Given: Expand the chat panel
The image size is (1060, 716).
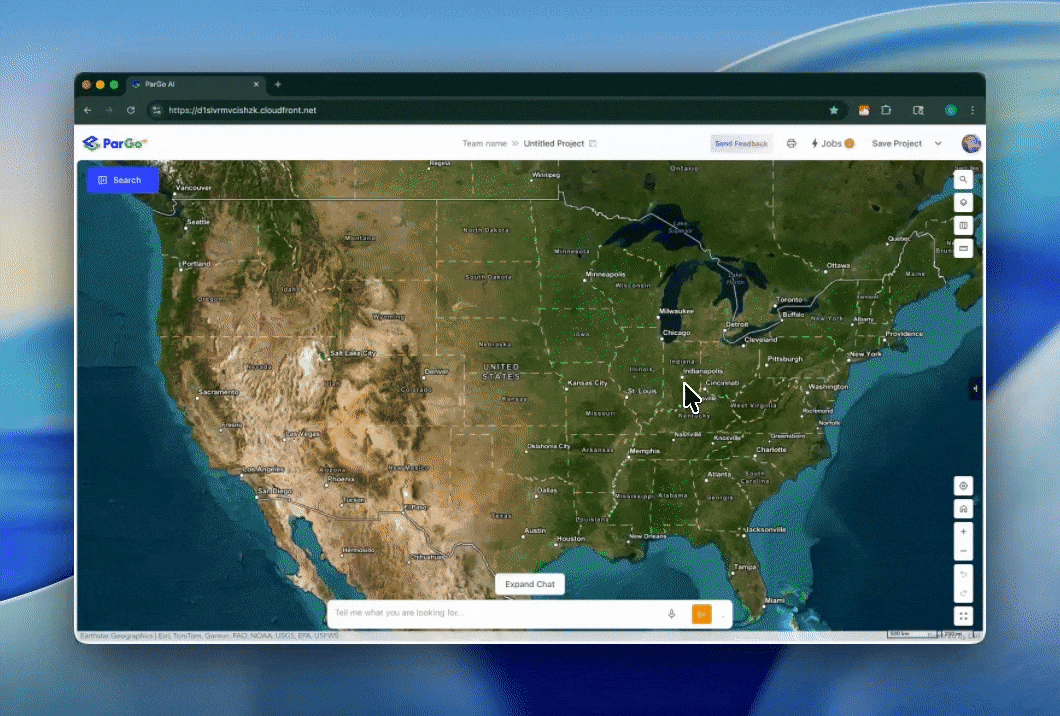Looking at the screenshot, I should [529, 584].
